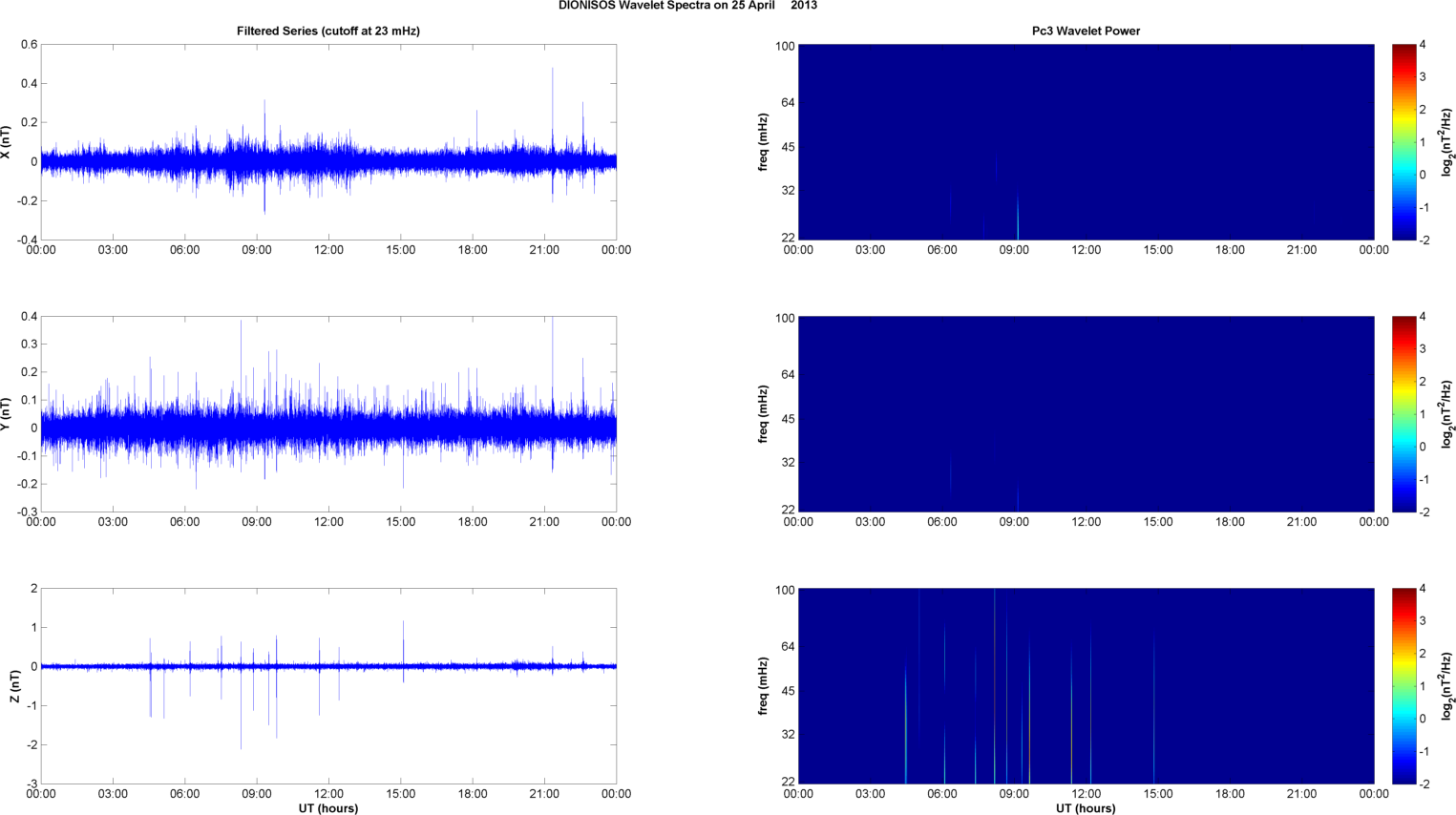1456x815 pixels.
Task: Click the color bar beside middle wavelet plot
Action: click(x=1403, y=414)
